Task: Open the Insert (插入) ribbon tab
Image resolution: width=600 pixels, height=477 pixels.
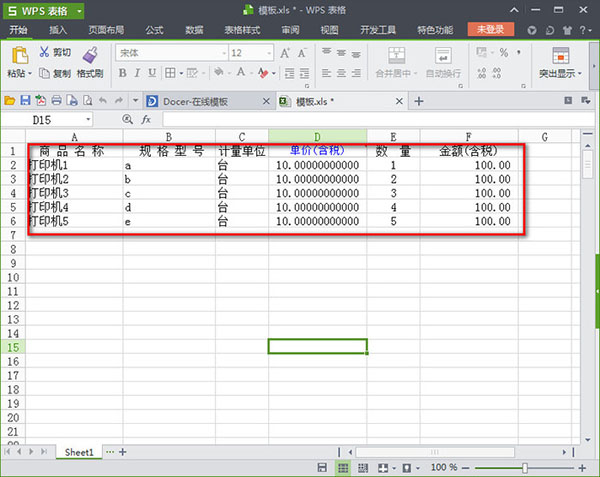Action: (59, 30)
